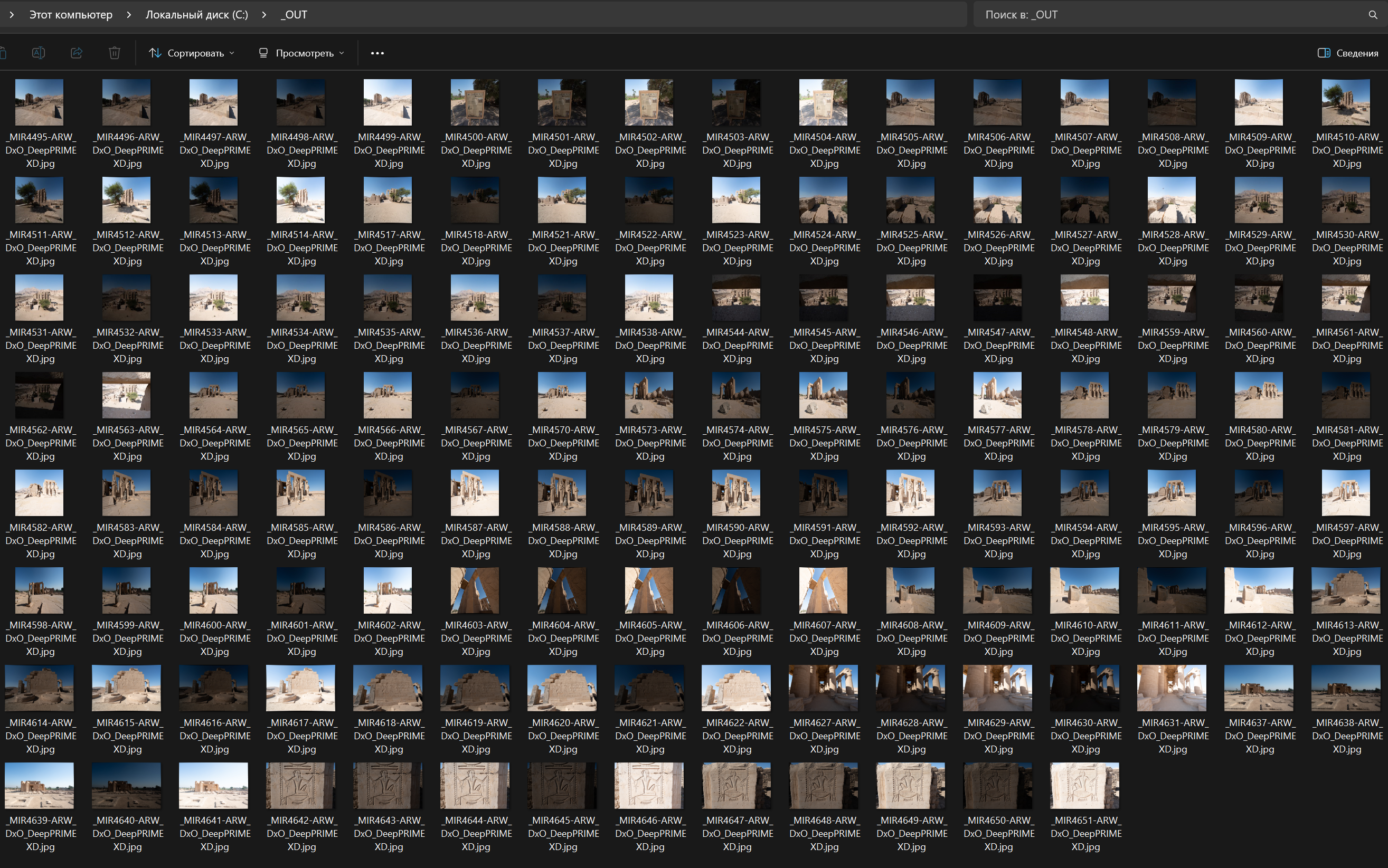Click the Share toolbar icon
The width and height of the screenshot is (1388, 868).
pyautogui.click(x=77, y=53)
